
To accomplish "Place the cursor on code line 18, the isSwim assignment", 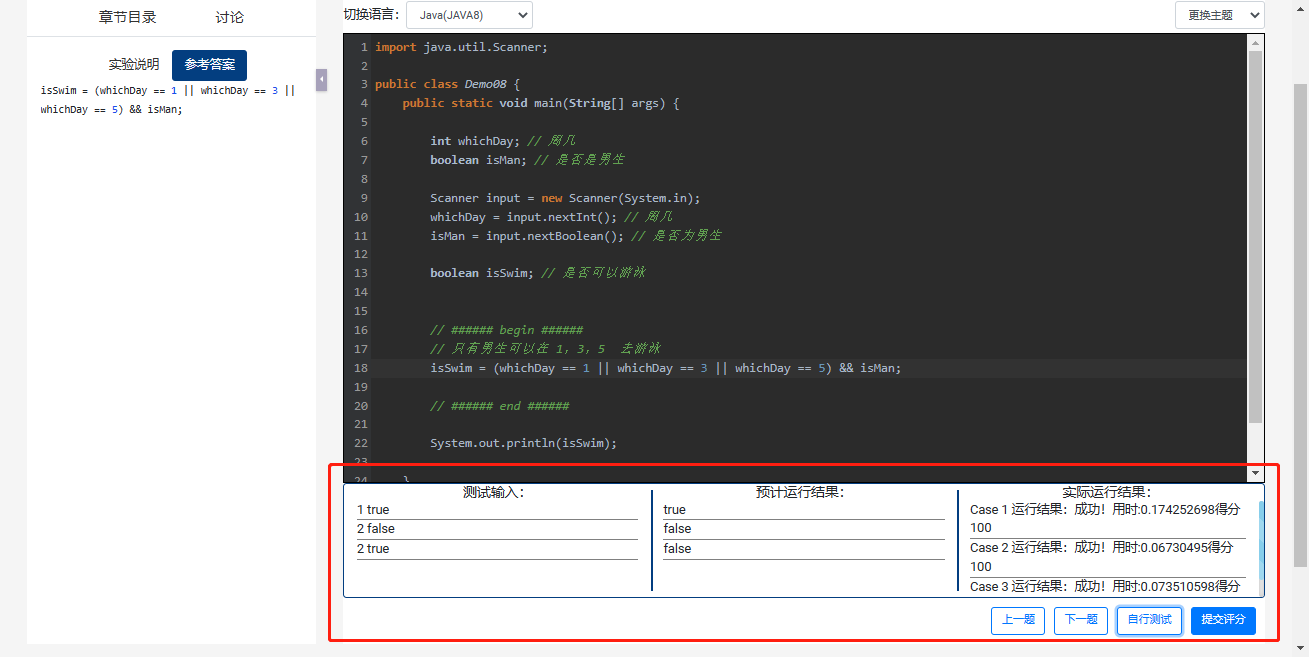I will coord(665,368).
